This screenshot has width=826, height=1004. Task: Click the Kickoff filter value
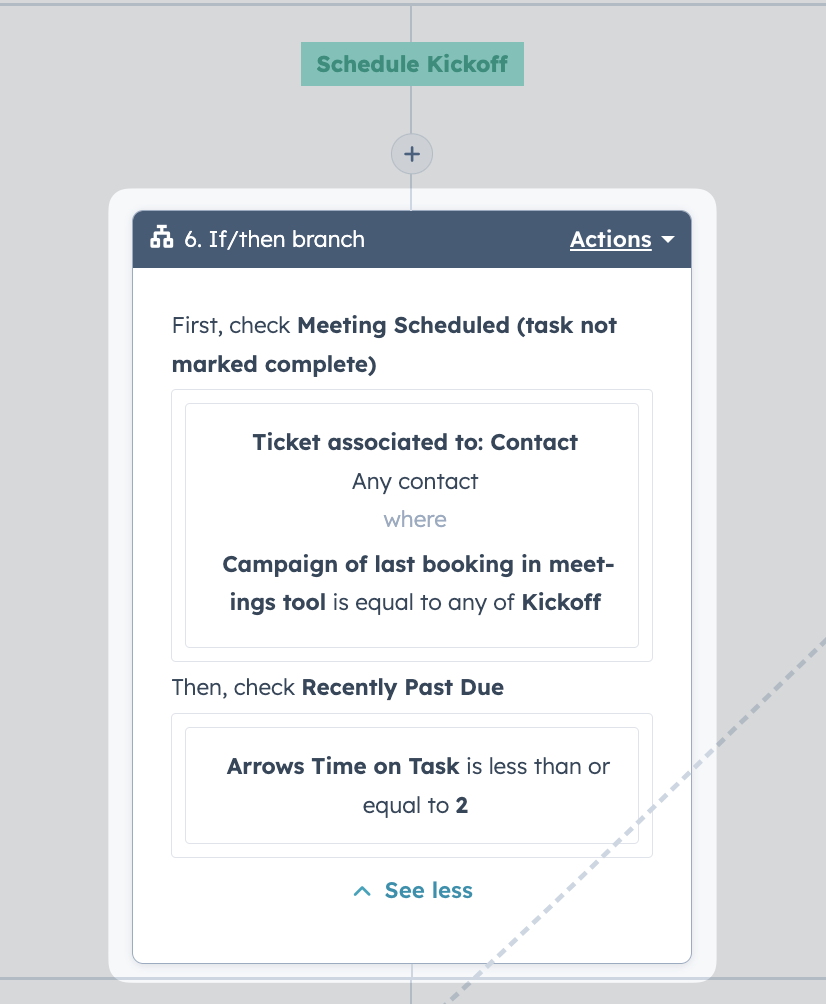[x=561, y=603]
